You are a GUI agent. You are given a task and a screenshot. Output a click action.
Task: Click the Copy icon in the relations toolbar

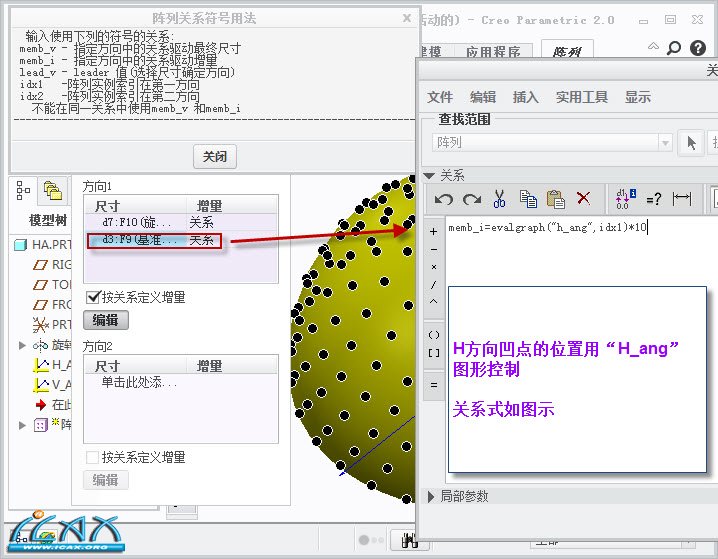pos(528,199)
